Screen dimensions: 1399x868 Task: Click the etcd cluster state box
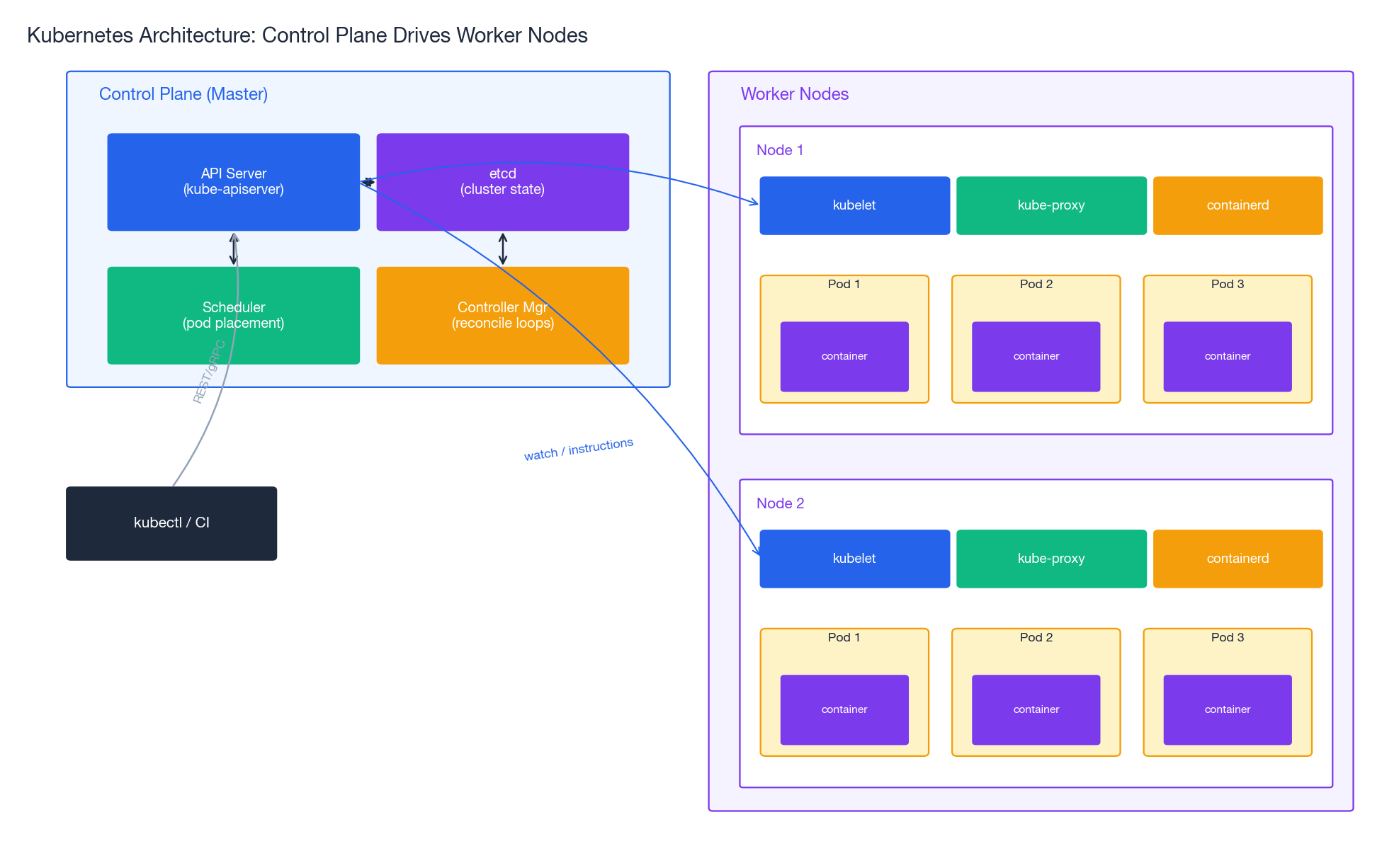[x=502, y=181]
